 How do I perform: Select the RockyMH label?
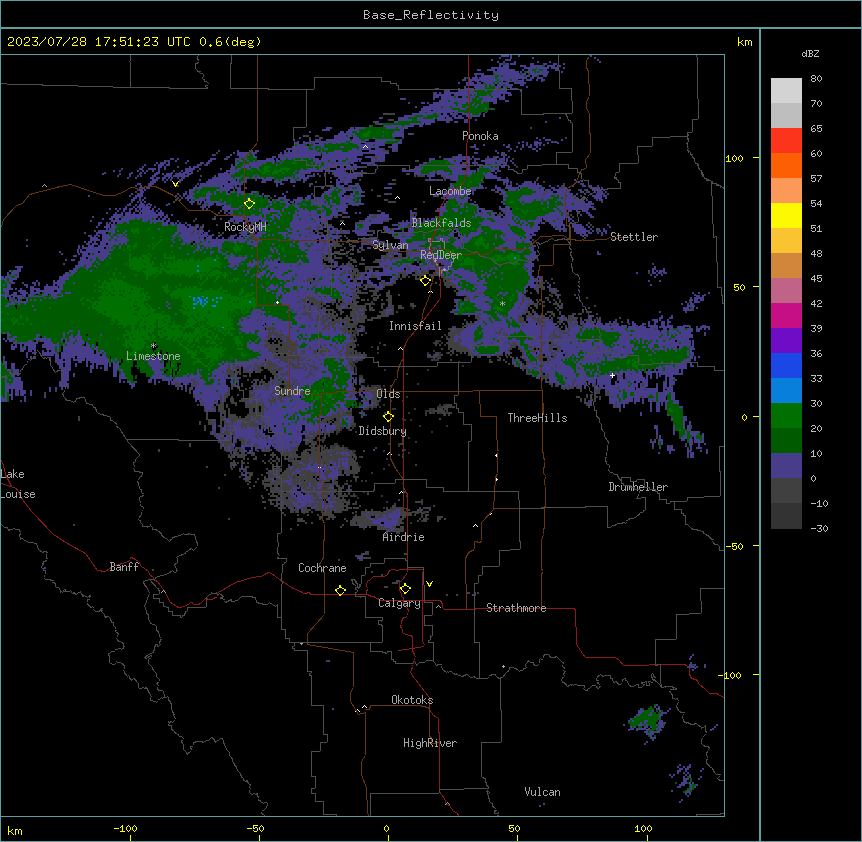245,227
